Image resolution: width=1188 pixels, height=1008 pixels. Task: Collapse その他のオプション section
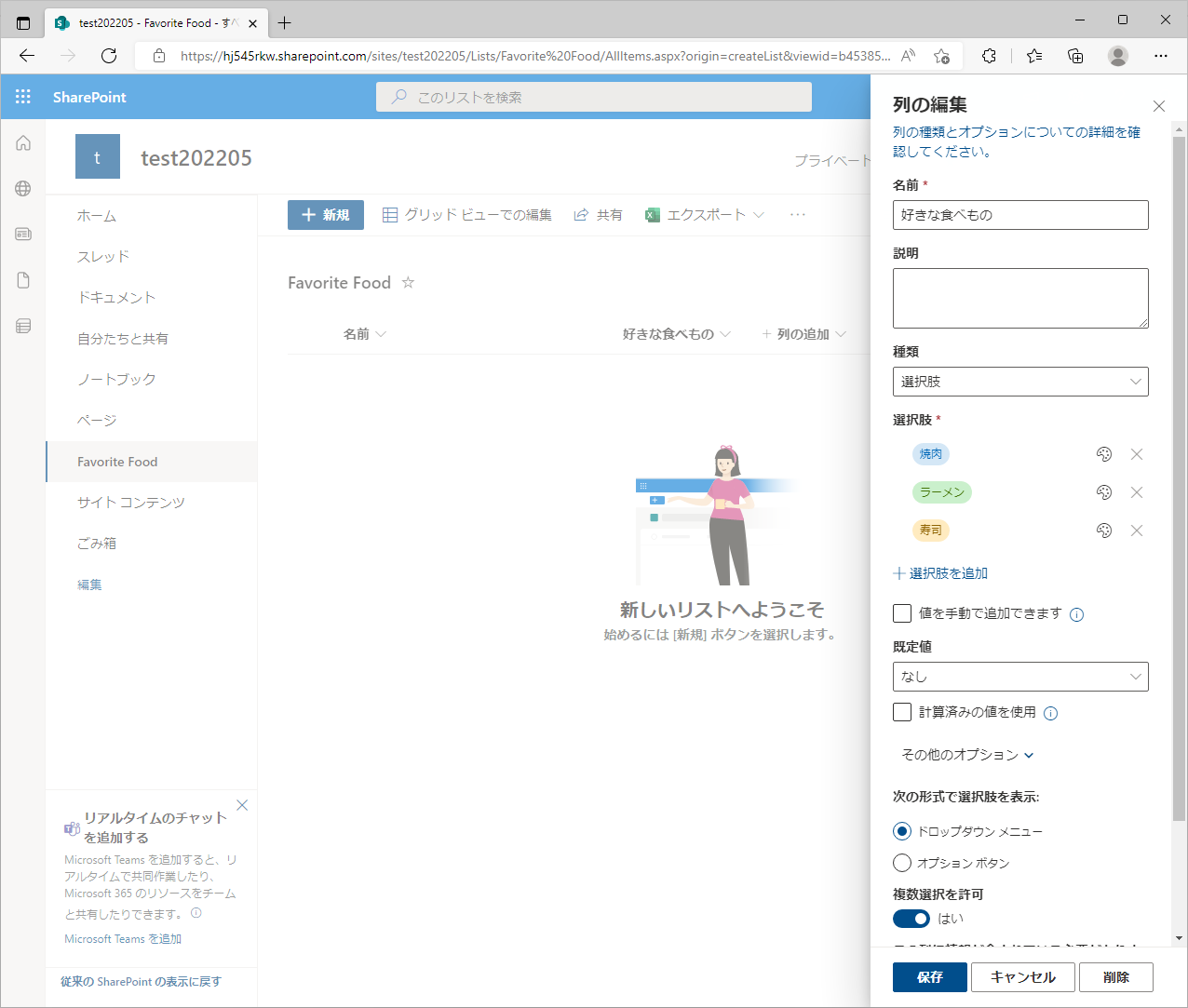[x=968, y=755]
